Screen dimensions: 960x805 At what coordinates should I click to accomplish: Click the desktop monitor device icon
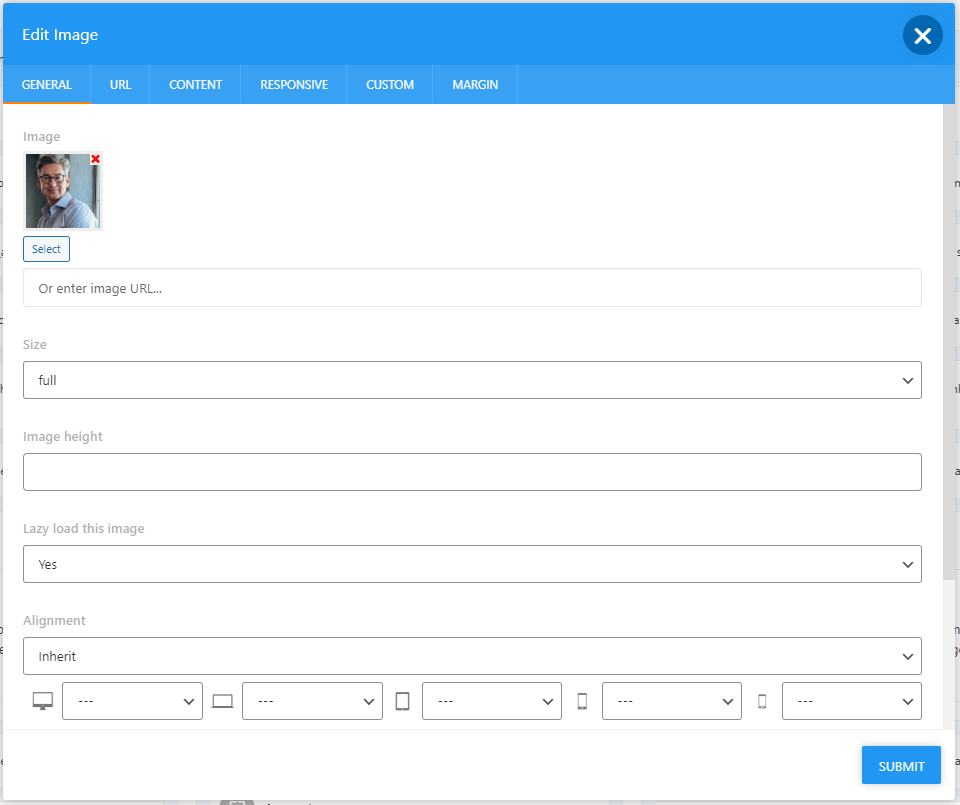(x=43, y=701)
